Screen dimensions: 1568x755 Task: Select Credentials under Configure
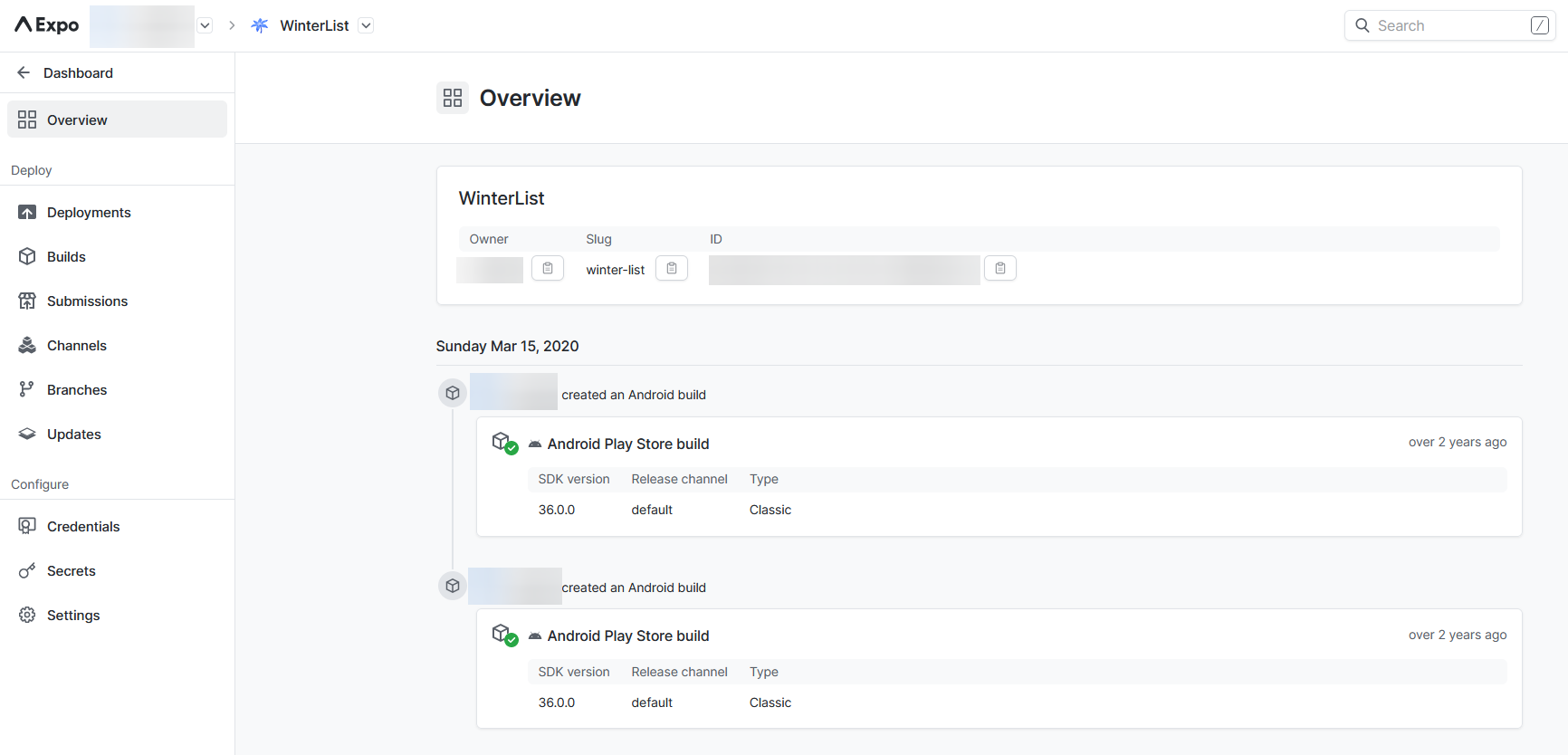click(x=83, y=527)
